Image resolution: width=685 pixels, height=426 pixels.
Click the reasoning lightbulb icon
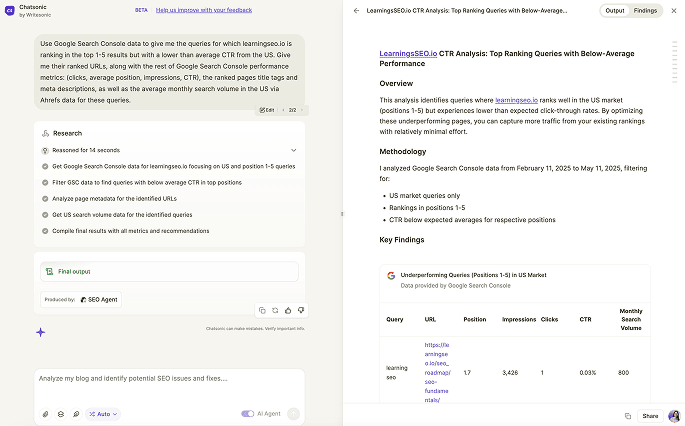pos(45,150)
